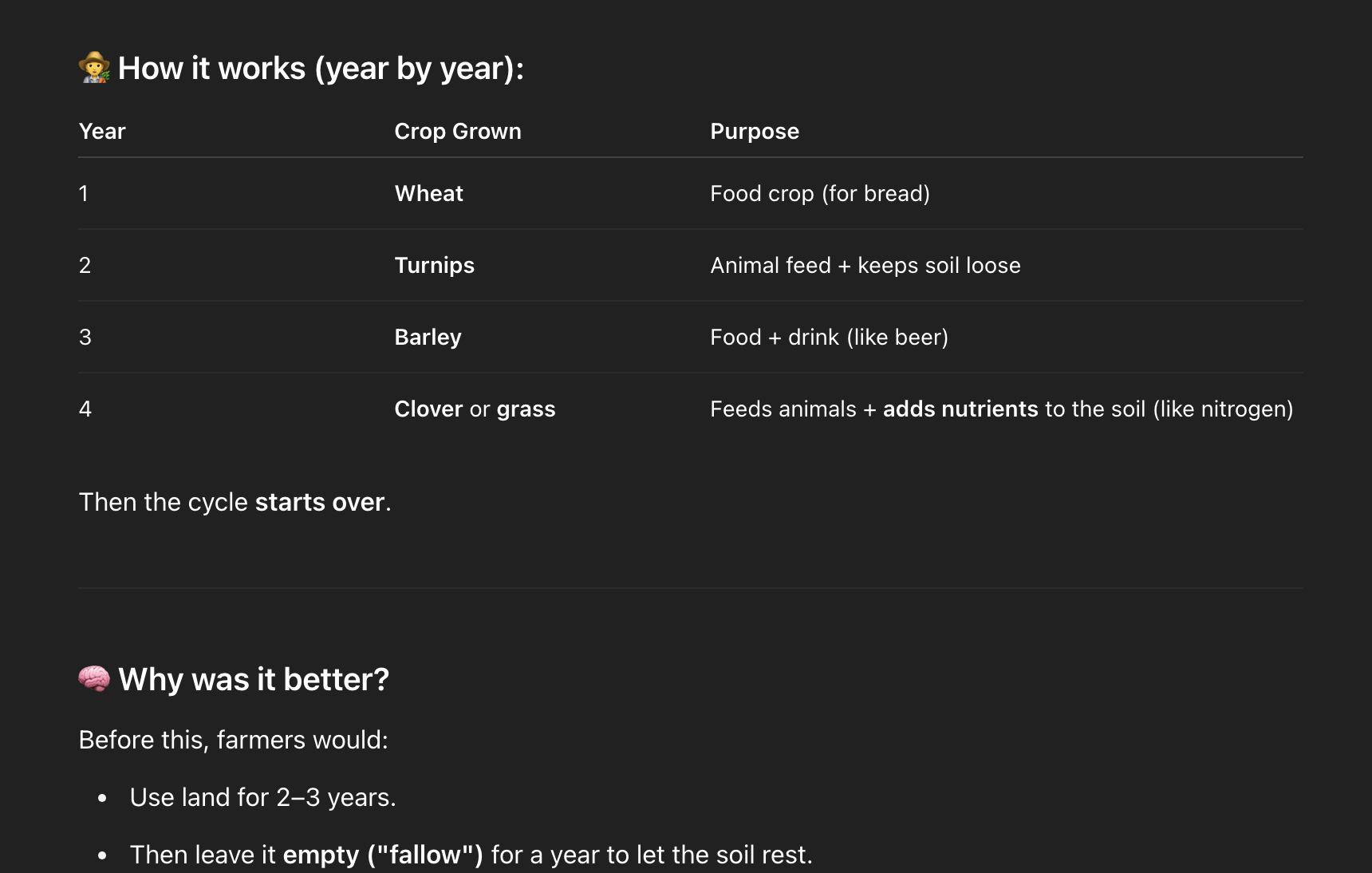Screen dimensions: 1372x873
Task: Click 'Animal feed + keeps soil loose'
Action: tap(865, 265)
